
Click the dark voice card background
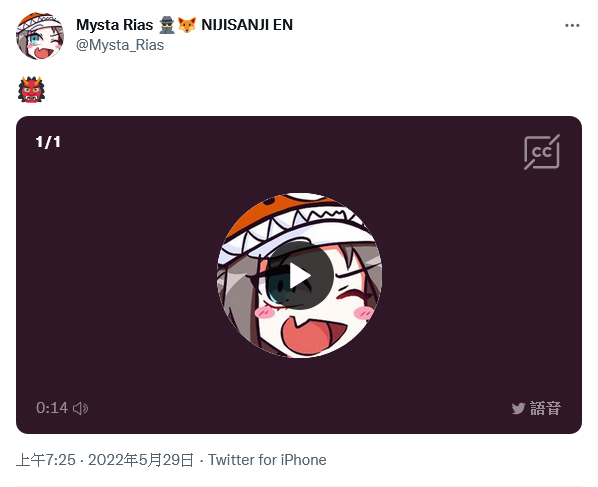click(x=114, y=275)
